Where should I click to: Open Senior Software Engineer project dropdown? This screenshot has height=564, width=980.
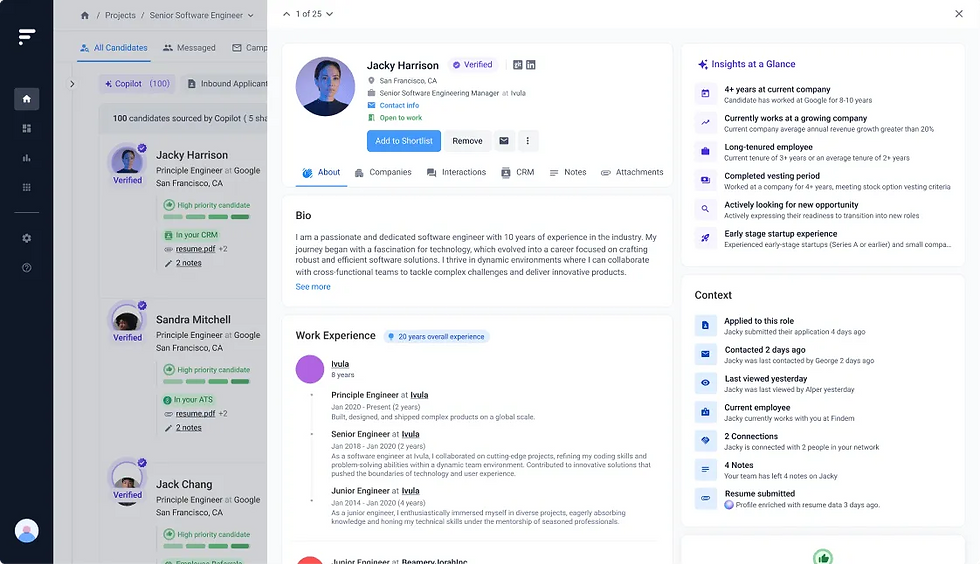tap(201, 15)
